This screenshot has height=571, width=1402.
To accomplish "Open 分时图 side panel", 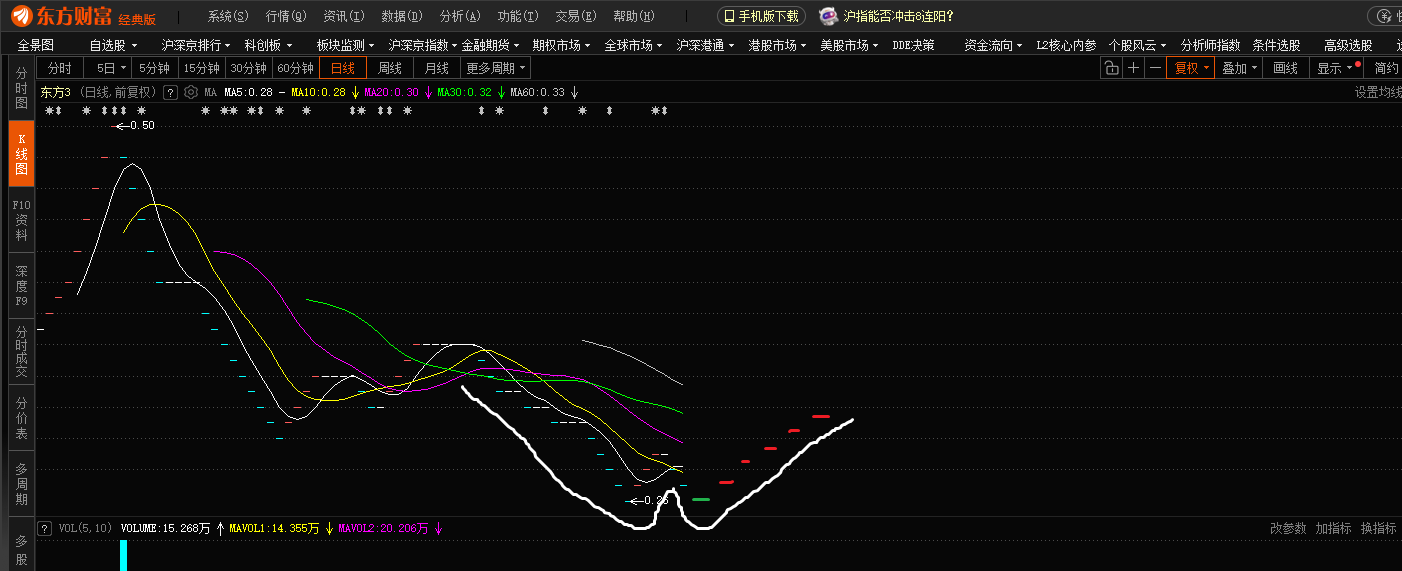I will tap(21, 89).
